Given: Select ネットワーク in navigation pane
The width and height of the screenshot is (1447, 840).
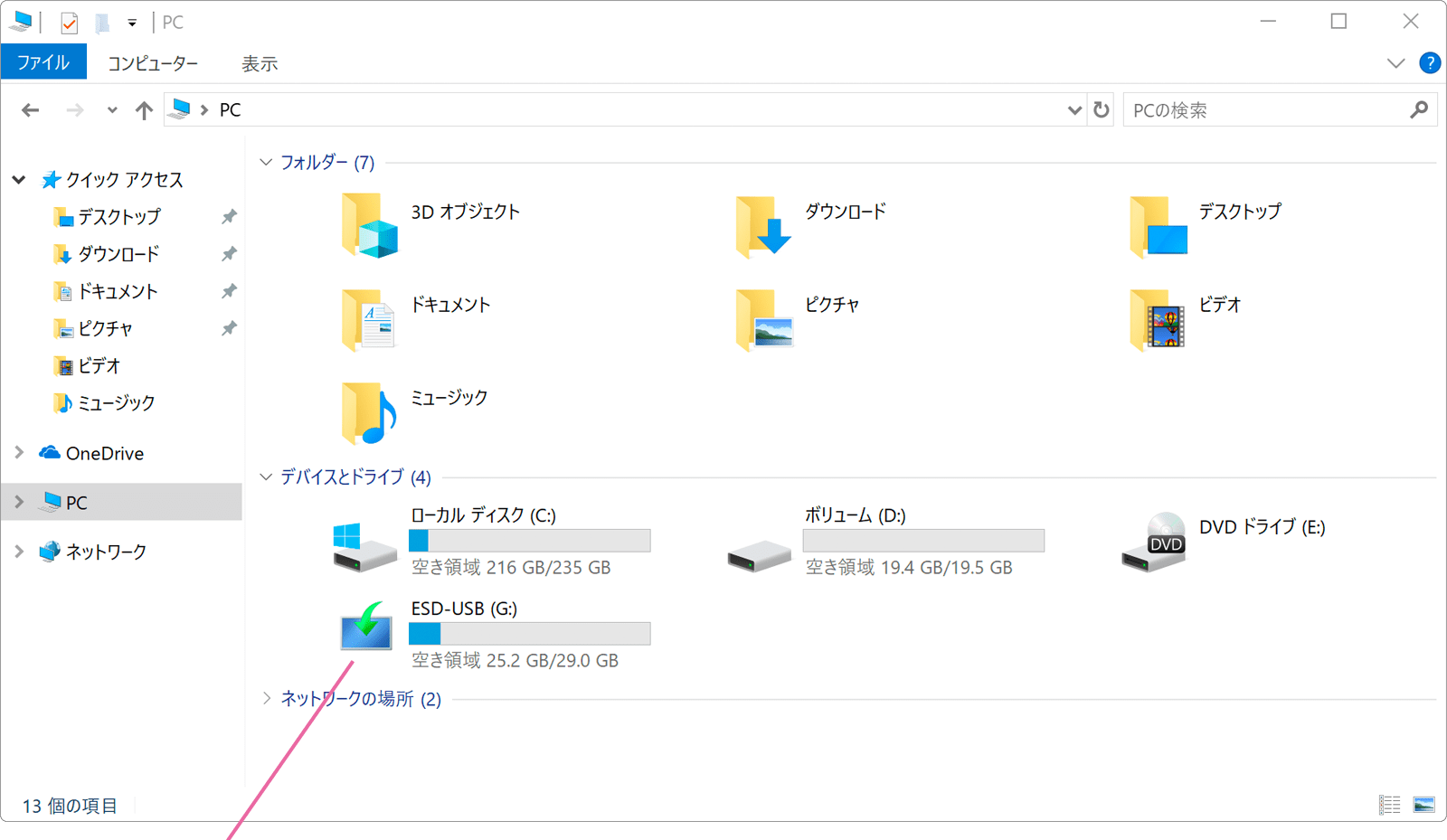Looking at the screenshot, I should pyautogui.click(x=106, y=551).
